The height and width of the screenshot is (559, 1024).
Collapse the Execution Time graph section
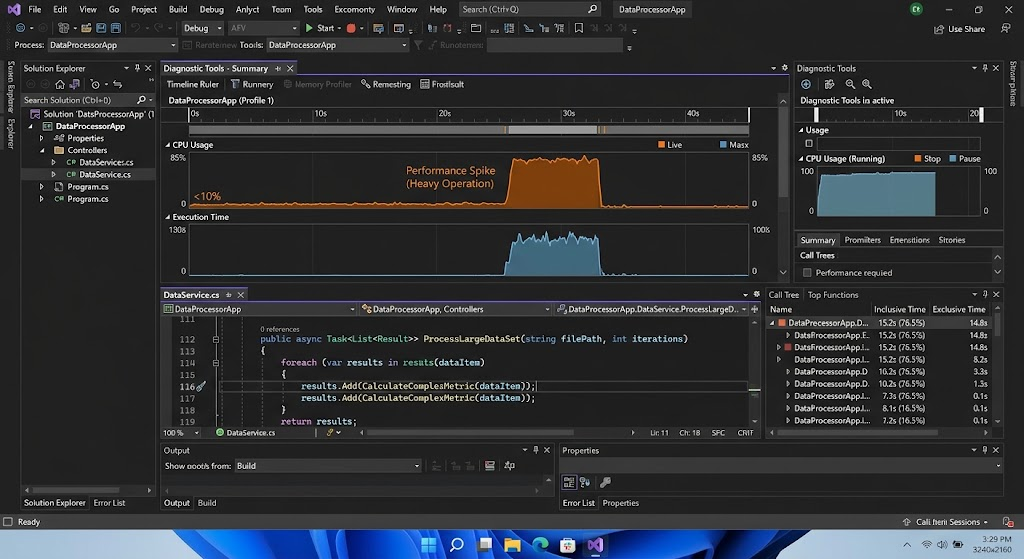tap(167, 217)
